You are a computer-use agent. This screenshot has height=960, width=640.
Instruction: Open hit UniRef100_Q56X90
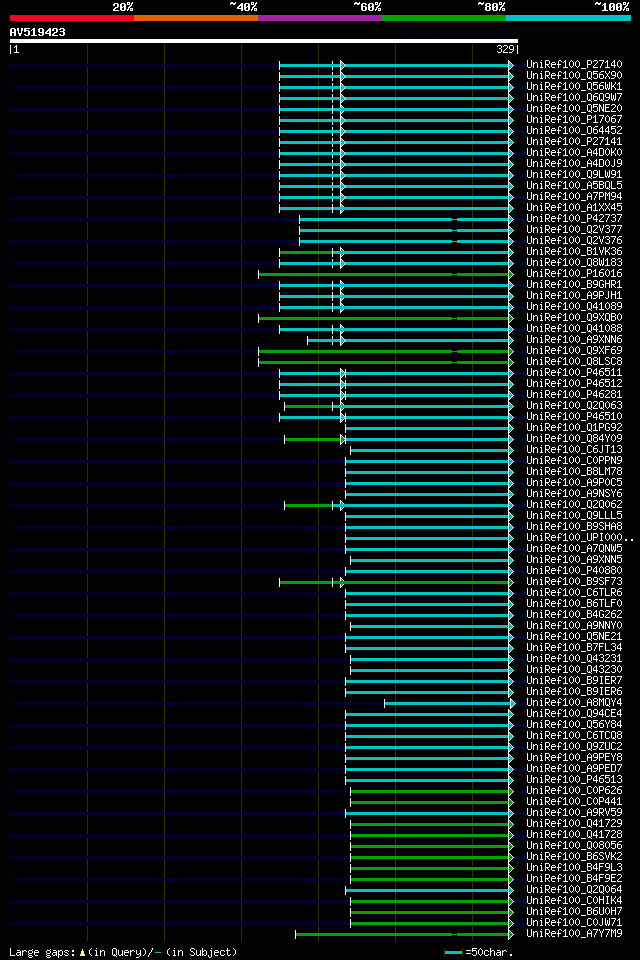[574, 75]
